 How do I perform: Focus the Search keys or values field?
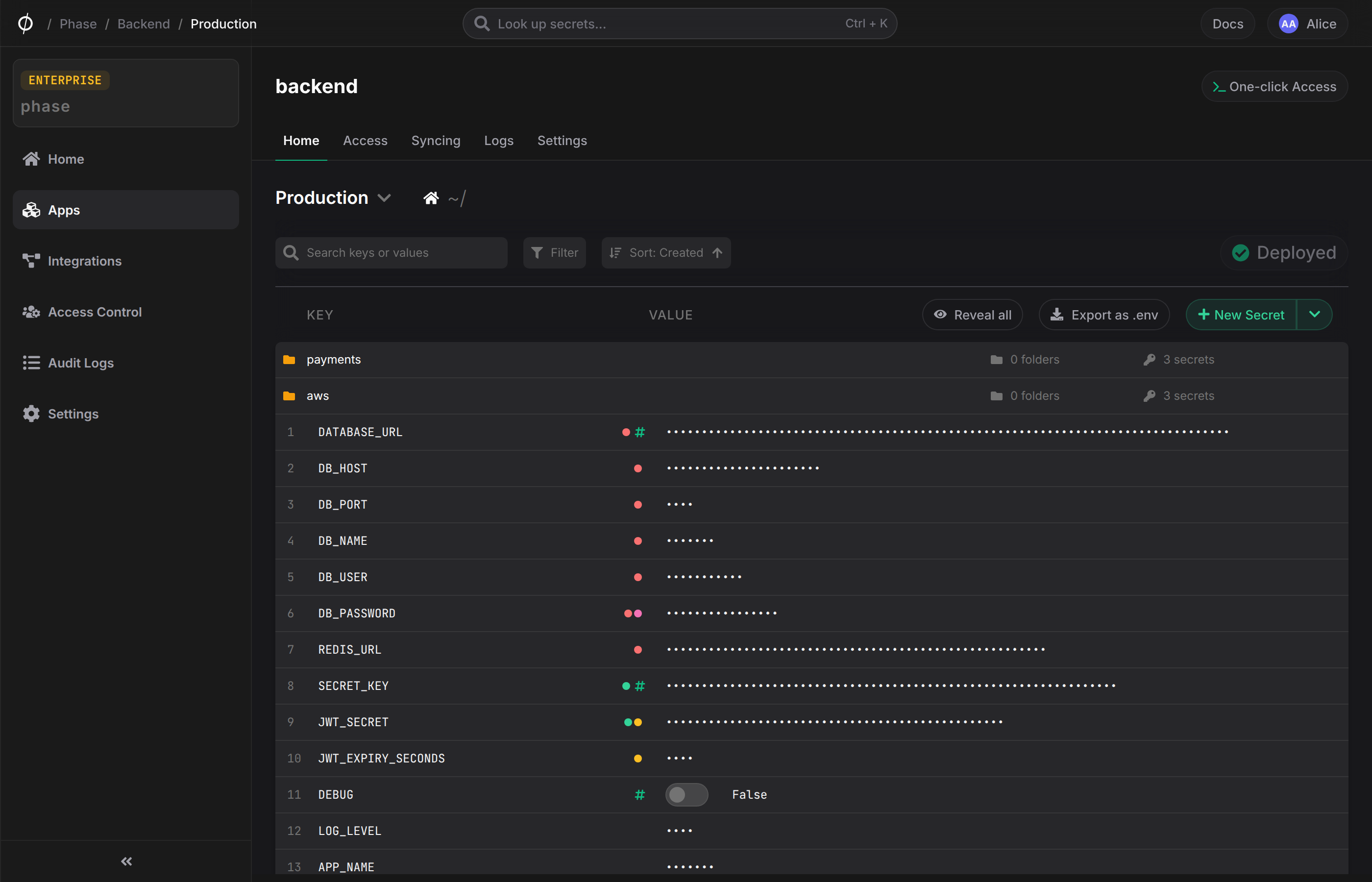pos(391,252)
